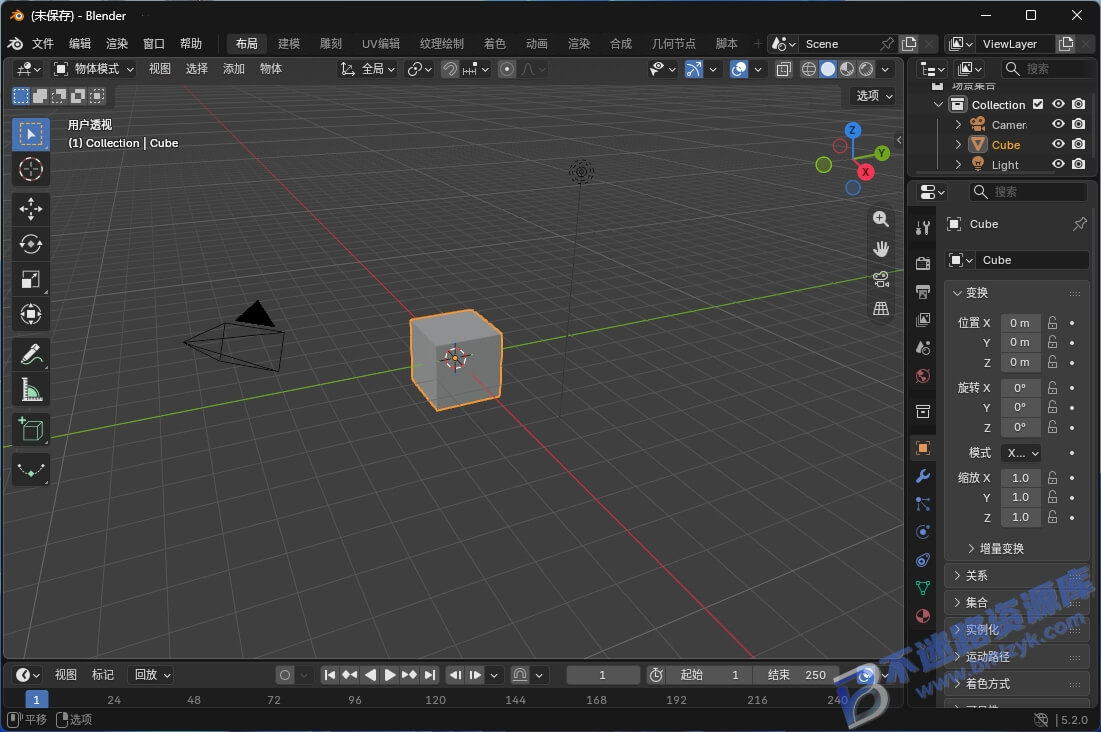Switch to the UV编辑 workspace tab
Image resolution: width=1101 pixels, height=732 pixels.
point(381,44)
